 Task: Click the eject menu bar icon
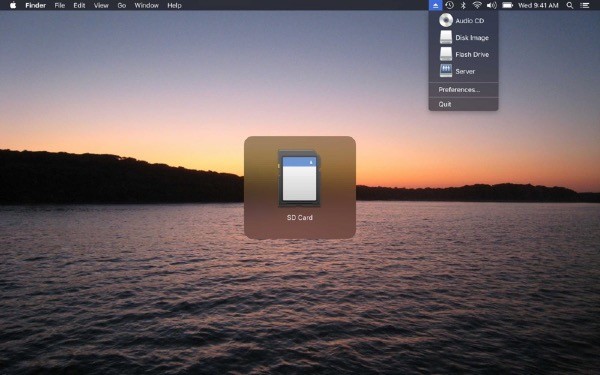(435, 5)
